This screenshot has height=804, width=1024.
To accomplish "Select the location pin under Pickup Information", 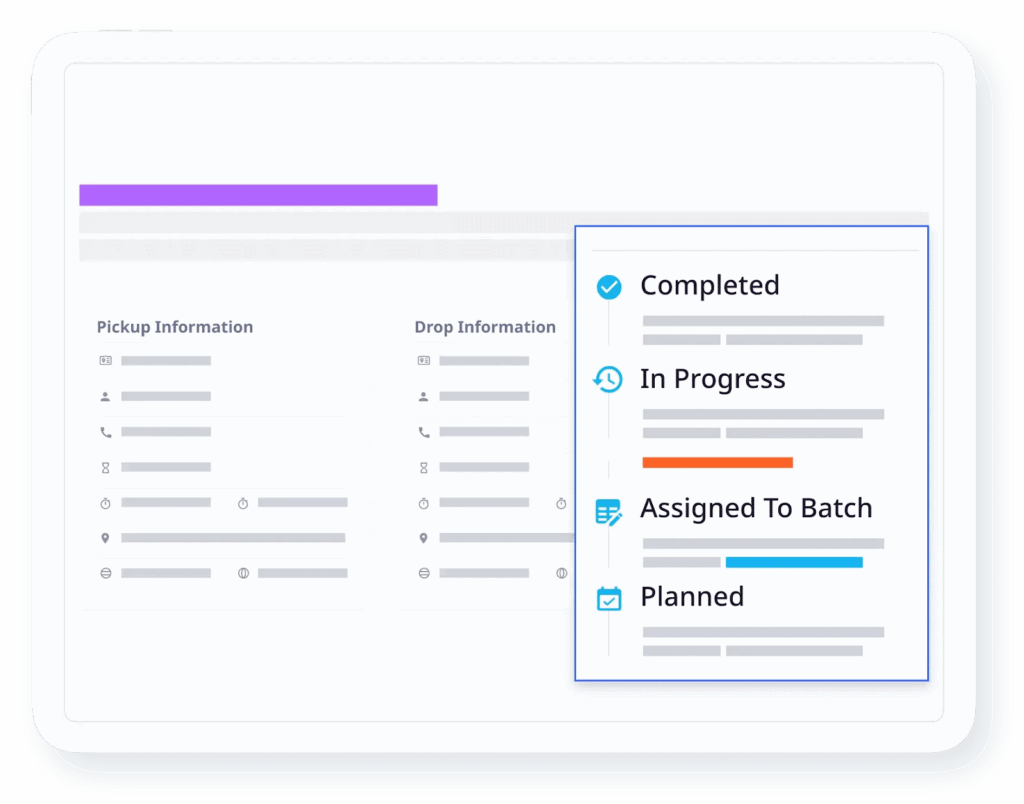I will click(105, 538).
